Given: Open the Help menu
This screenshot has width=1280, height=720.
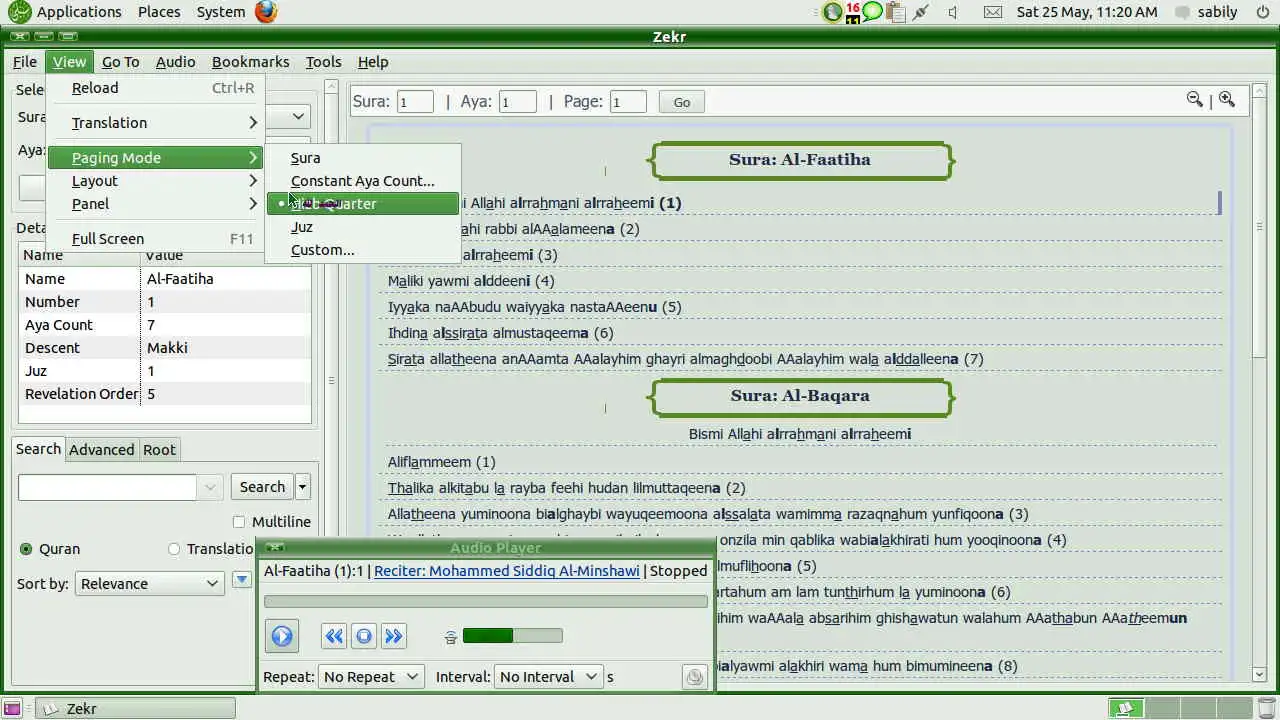Looking at the screenshot, I should 373,62.
